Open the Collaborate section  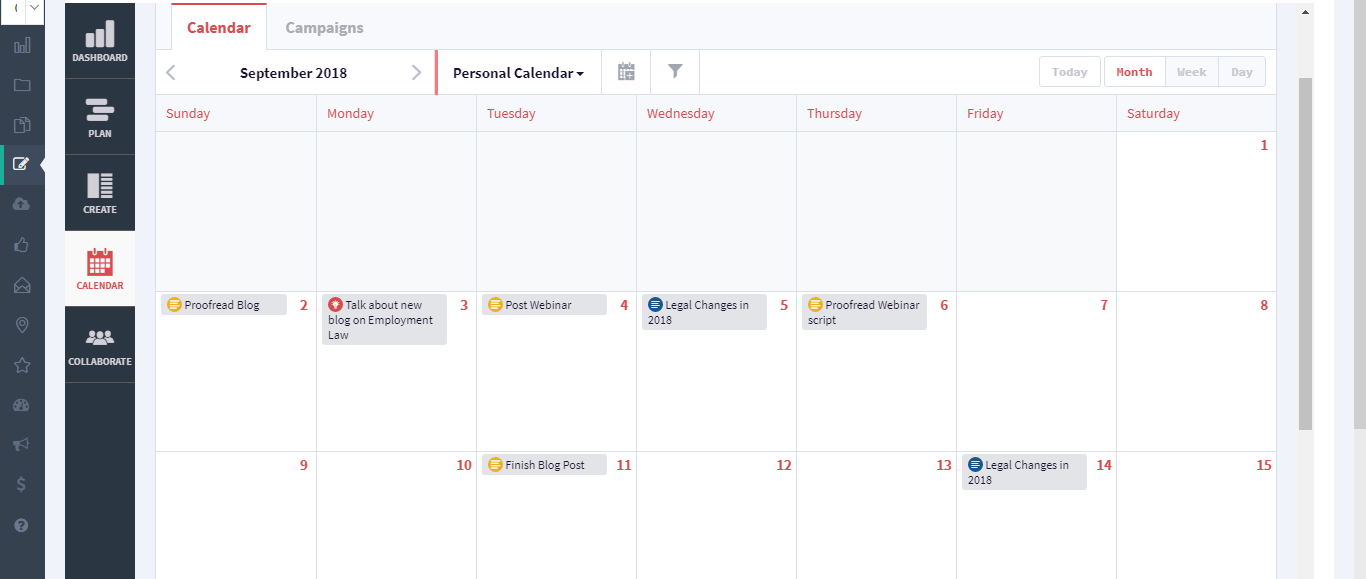(x=100, y=345)
